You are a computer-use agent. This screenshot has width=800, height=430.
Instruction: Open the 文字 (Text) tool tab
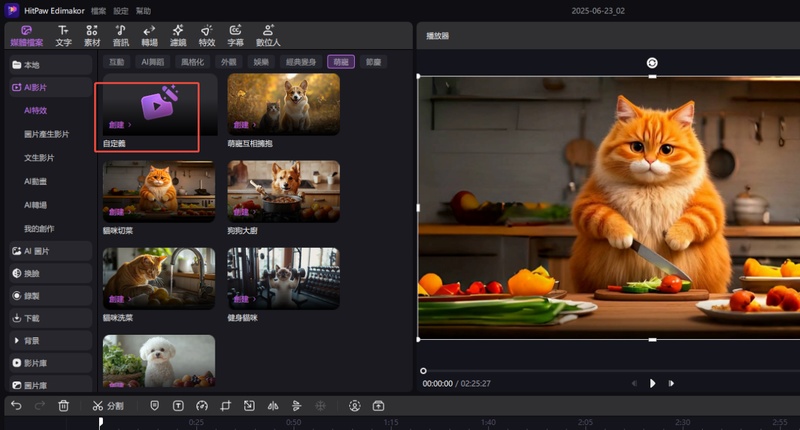point(63,36)
